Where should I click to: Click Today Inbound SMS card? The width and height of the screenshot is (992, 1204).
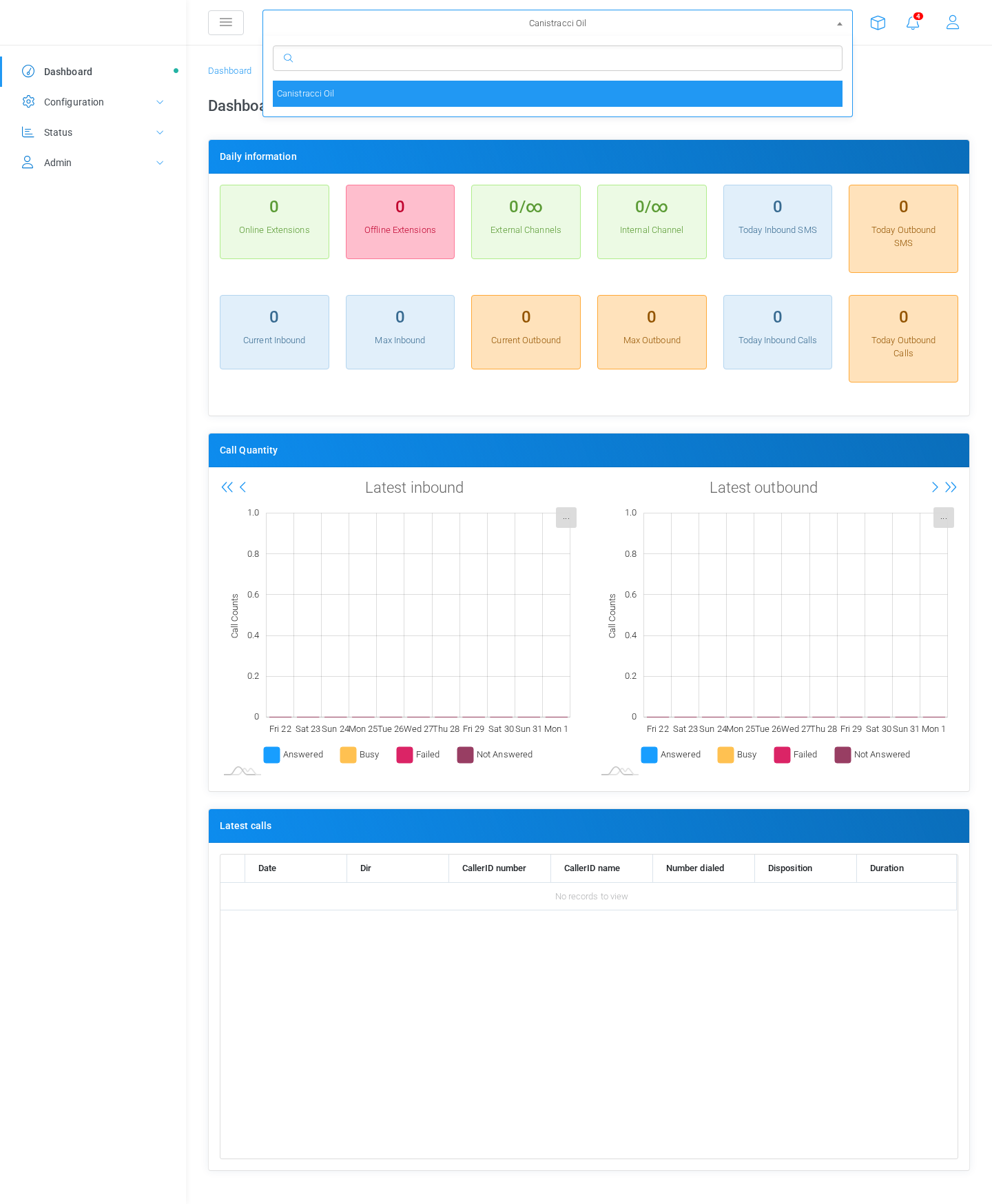(778, 222)
